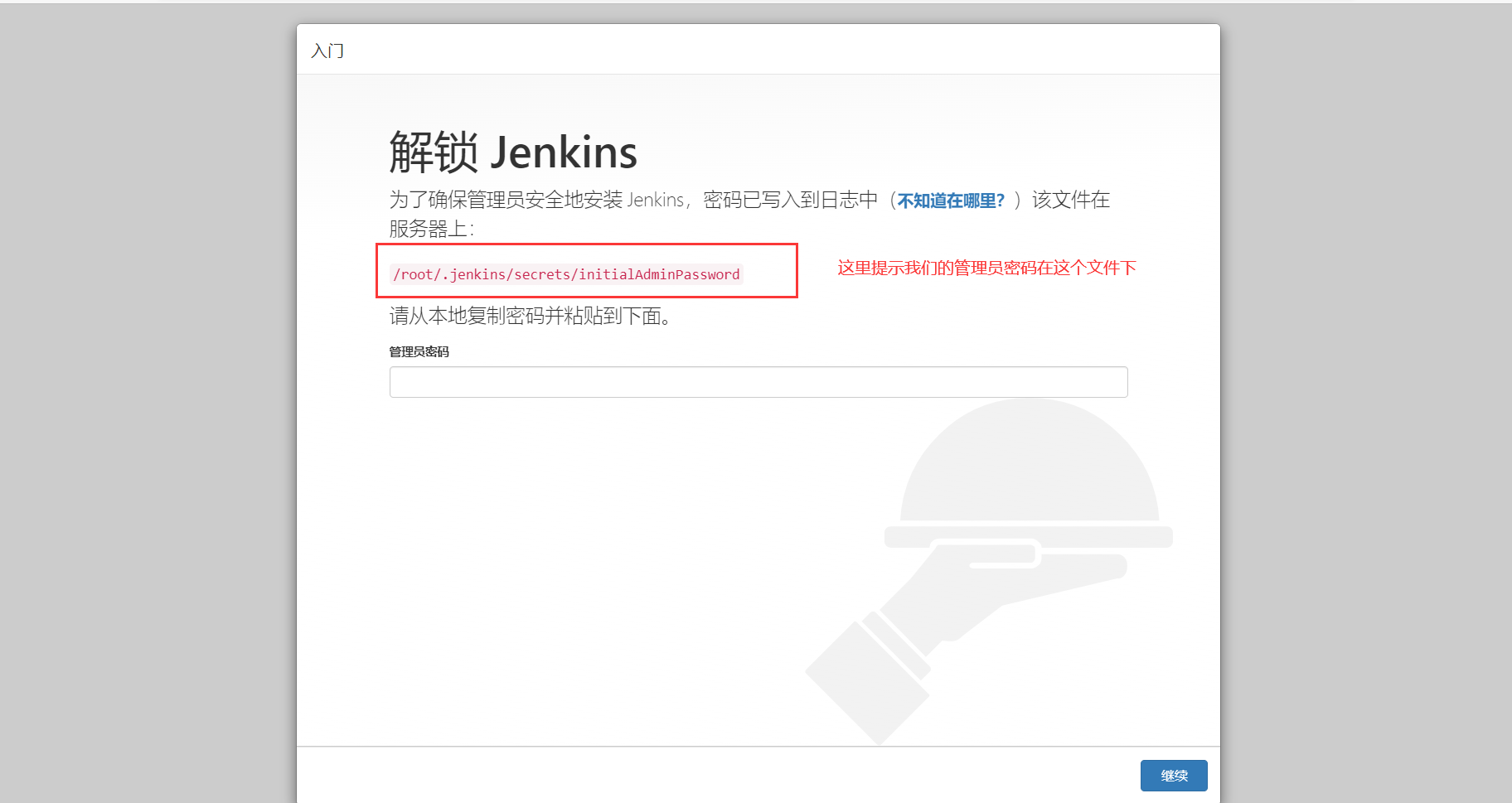Image resolution: width=1512 pixels, height=803 pixels.
Task: Open the 不知道在哪里? help link
Action: (x=951, y=201)
